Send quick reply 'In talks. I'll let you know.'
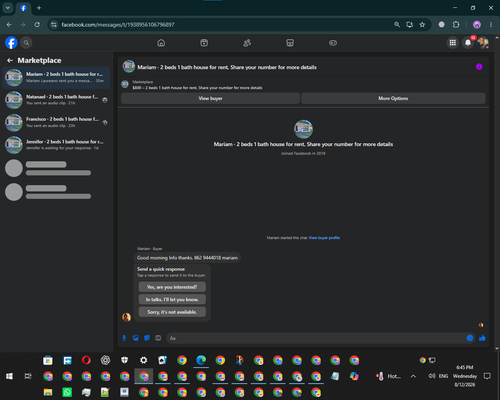This screenshot has width=500, height=400. click(x=172, y=299)
